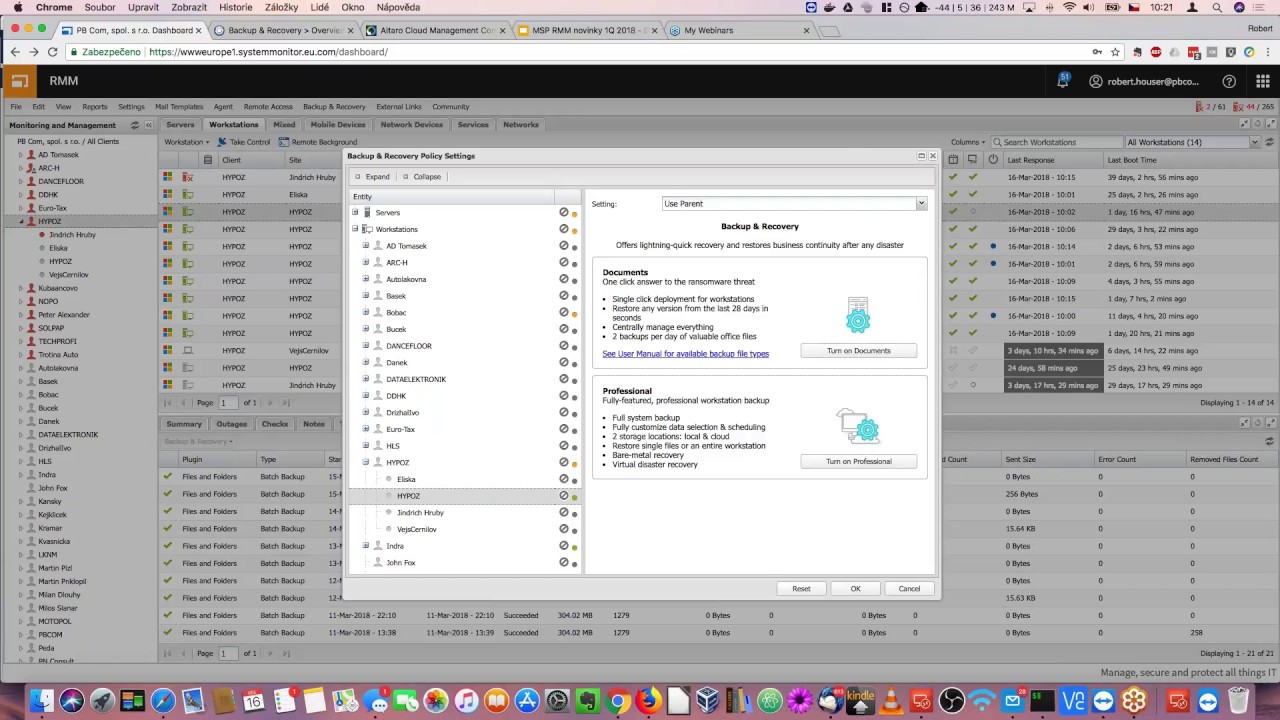Viewport: 1280px width, 720px height.
Task: Click the disabled status icon on Indra row
Action: click(x=564, y=545)
